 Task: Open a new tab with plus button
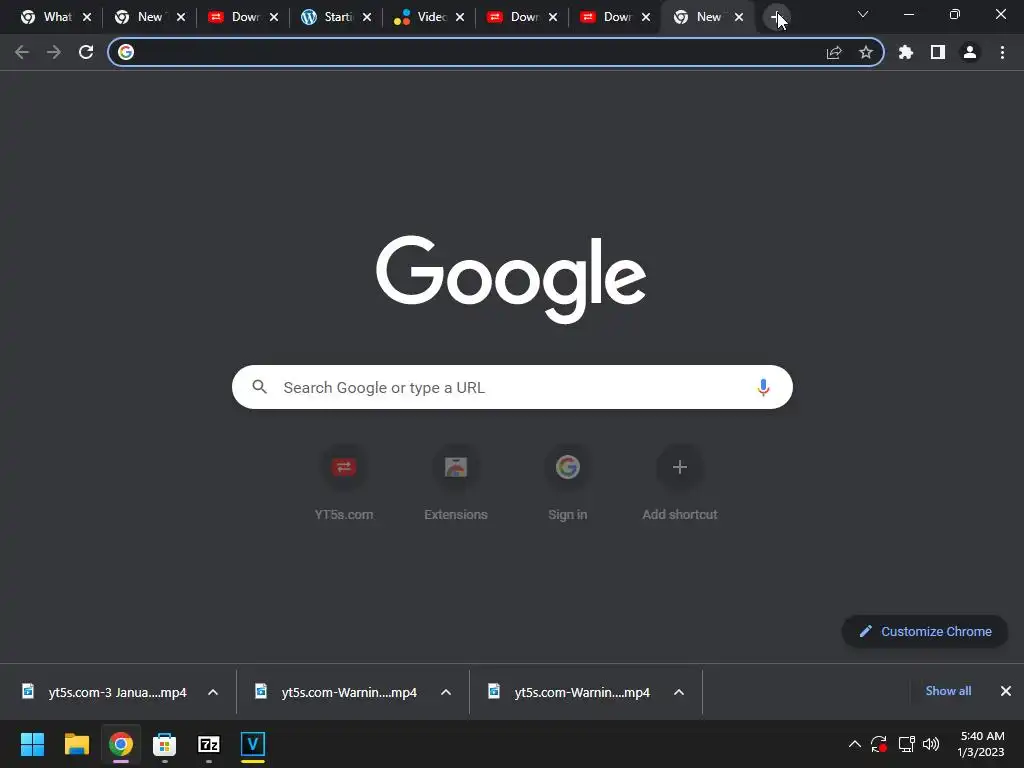point(776,18)
